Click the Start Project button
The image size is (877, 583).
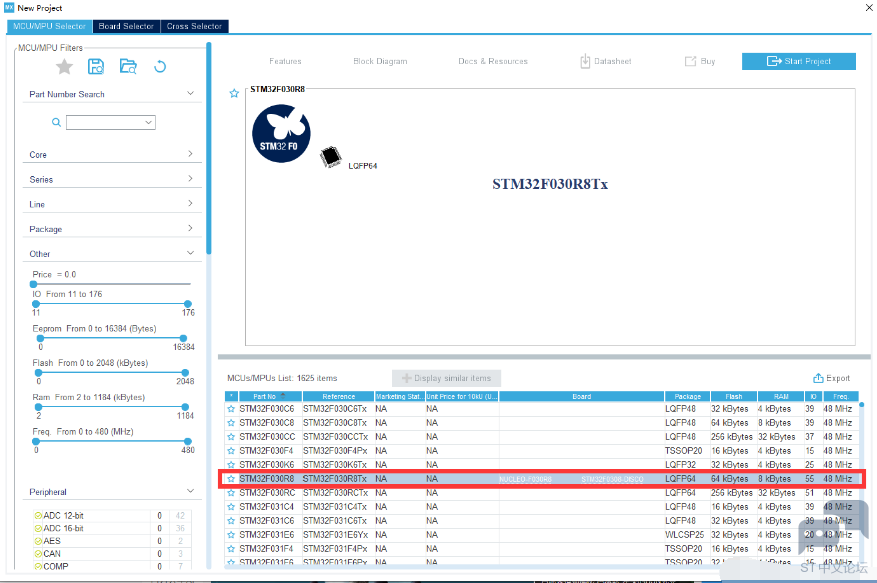(798, 61)
